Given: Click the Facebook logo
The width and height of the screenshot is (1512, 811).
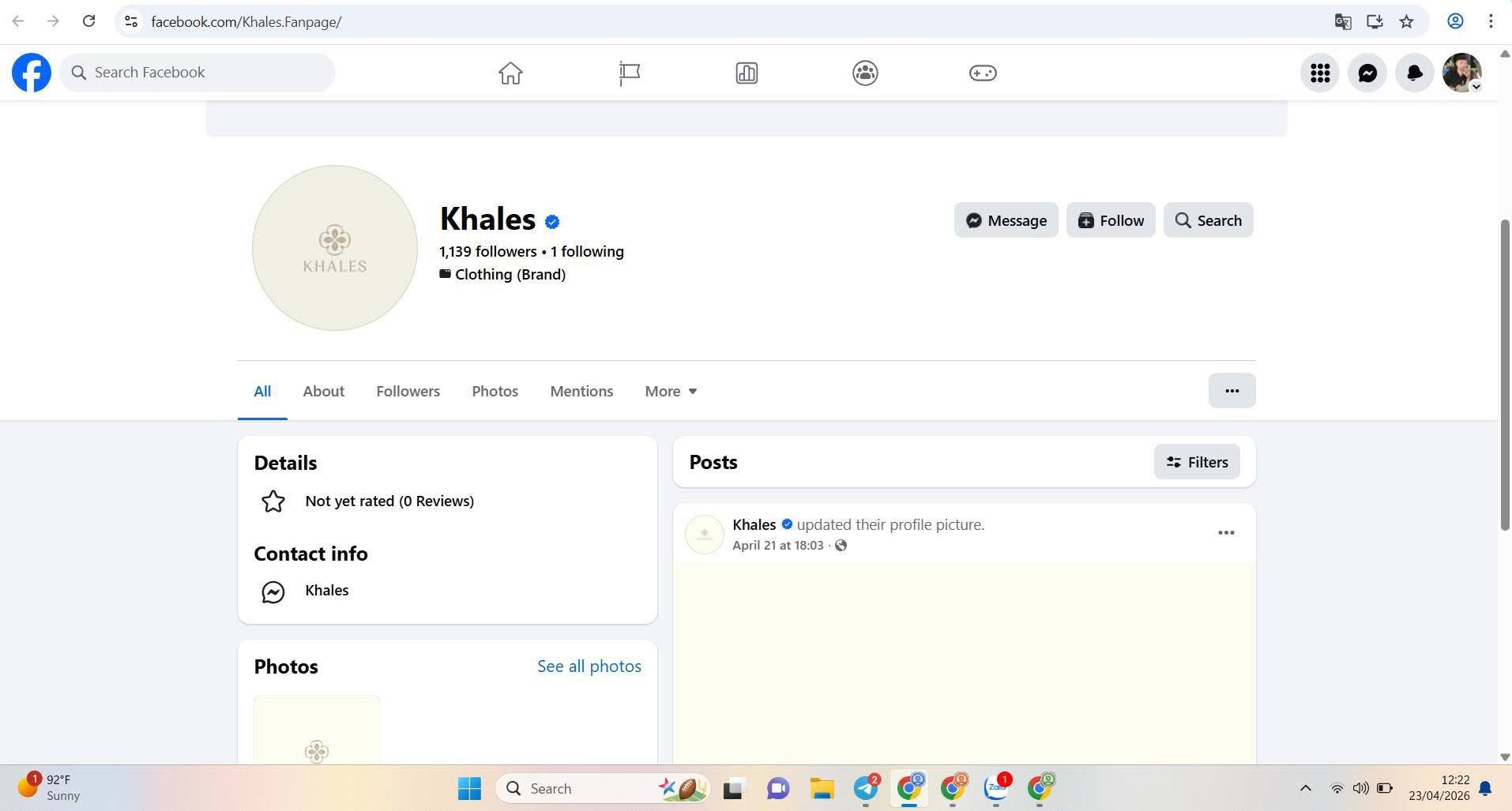Looking at the screenshot, I should click(x=32, y=73).
